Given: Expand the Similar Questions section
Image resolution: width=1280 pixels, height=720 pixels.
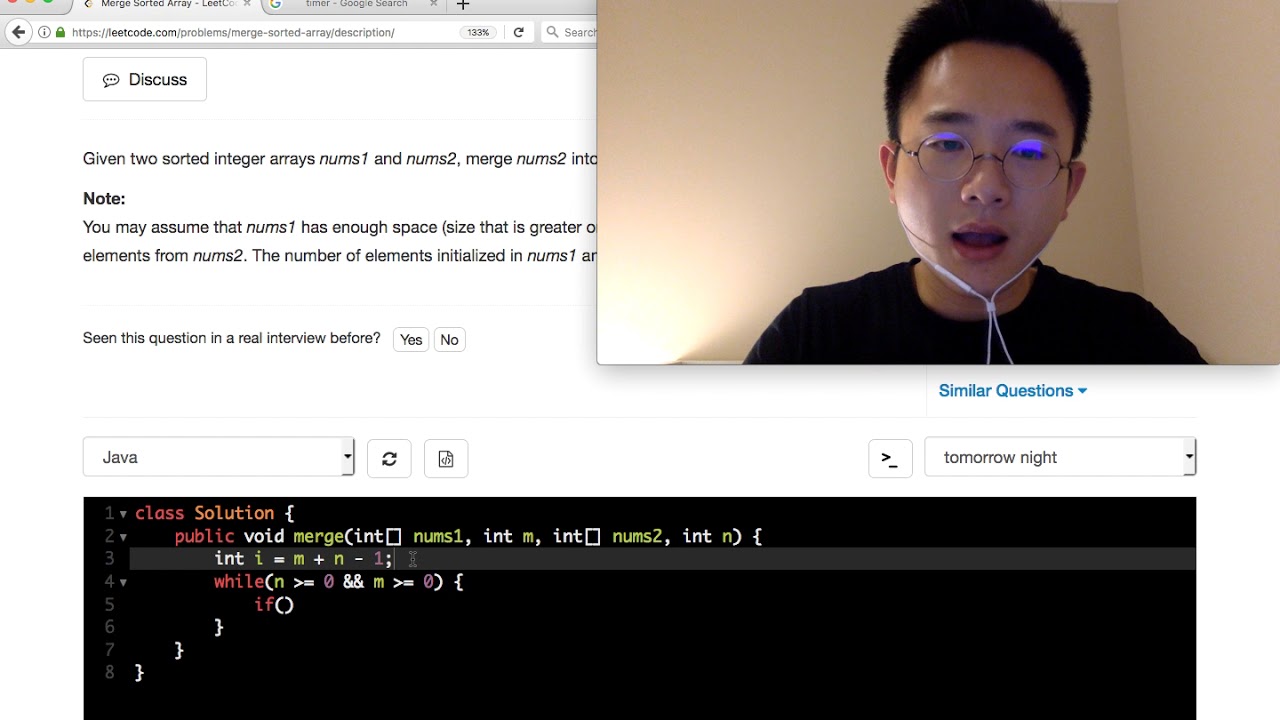Looking at the screenshot, I should click(1012, 391).
